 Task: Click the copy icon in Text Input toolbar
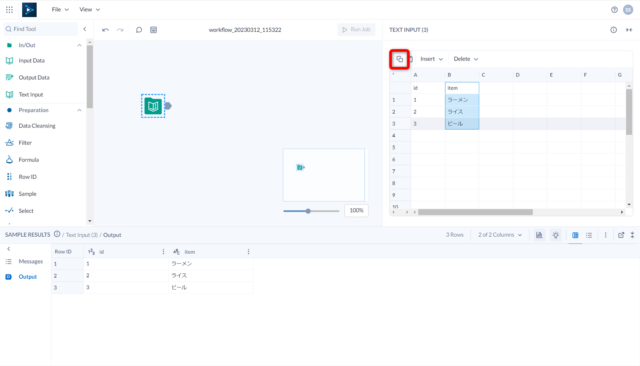point(400,59)
